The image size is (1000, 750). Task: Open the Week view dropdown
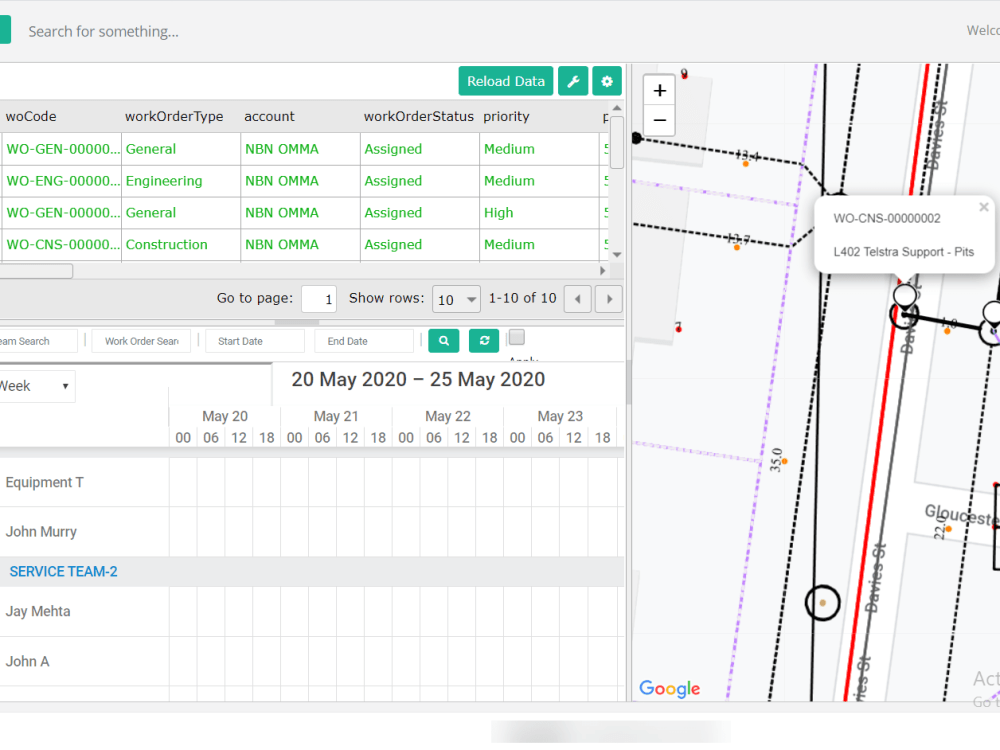click(x=36, y=386)
